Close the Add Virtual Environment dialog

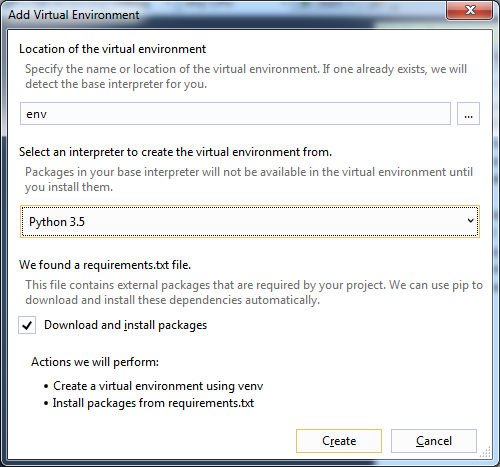click(x=470, y=10)
